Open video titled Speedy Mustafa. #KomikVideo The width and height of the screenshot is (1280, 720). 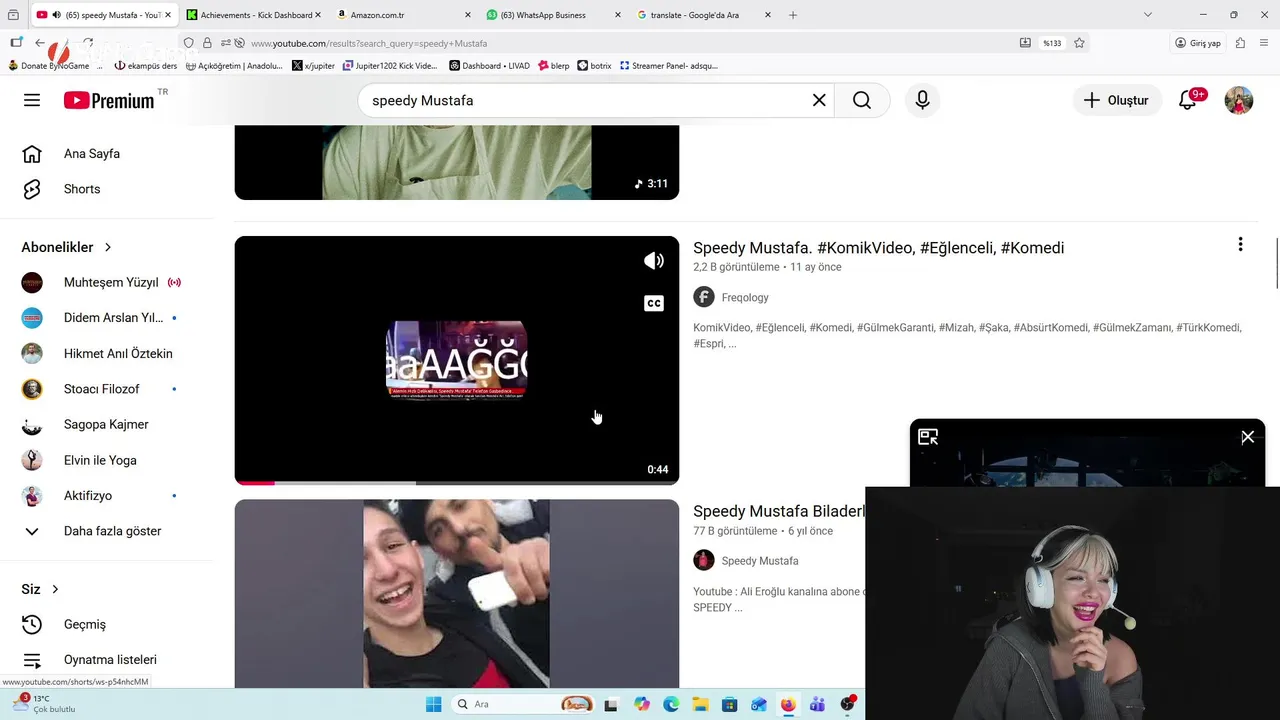878,248
